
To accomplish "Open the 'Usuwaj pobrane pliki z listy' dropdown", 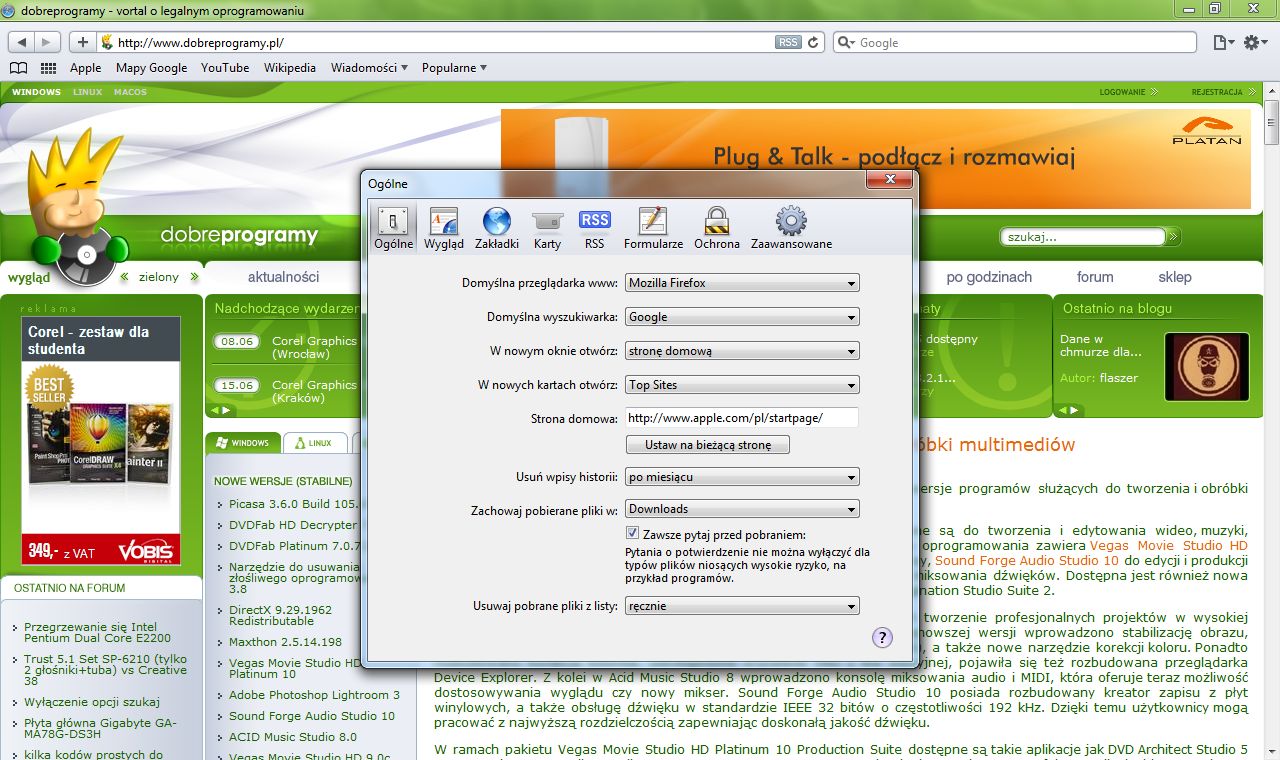I will click(x=742, y=606).
